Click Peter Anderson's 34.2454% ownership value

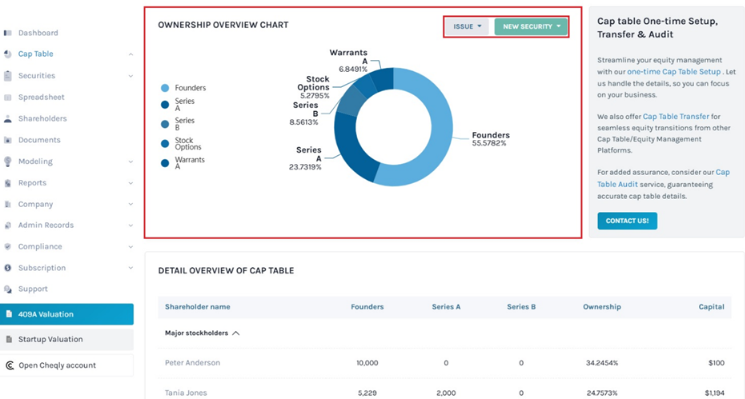(602, 363)
